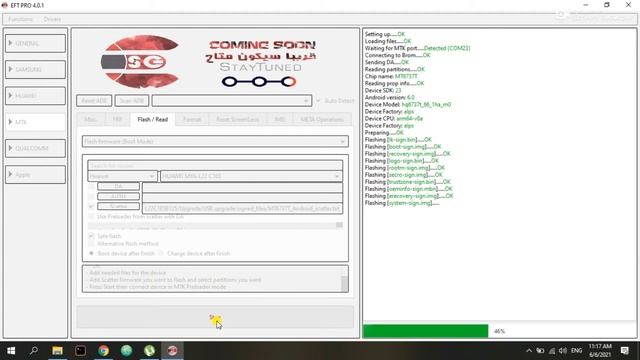Image resolution: width=640 pixels, height=360 pixels.
Task: Click the AUTH file path field
Action: (x=242, y=198)
